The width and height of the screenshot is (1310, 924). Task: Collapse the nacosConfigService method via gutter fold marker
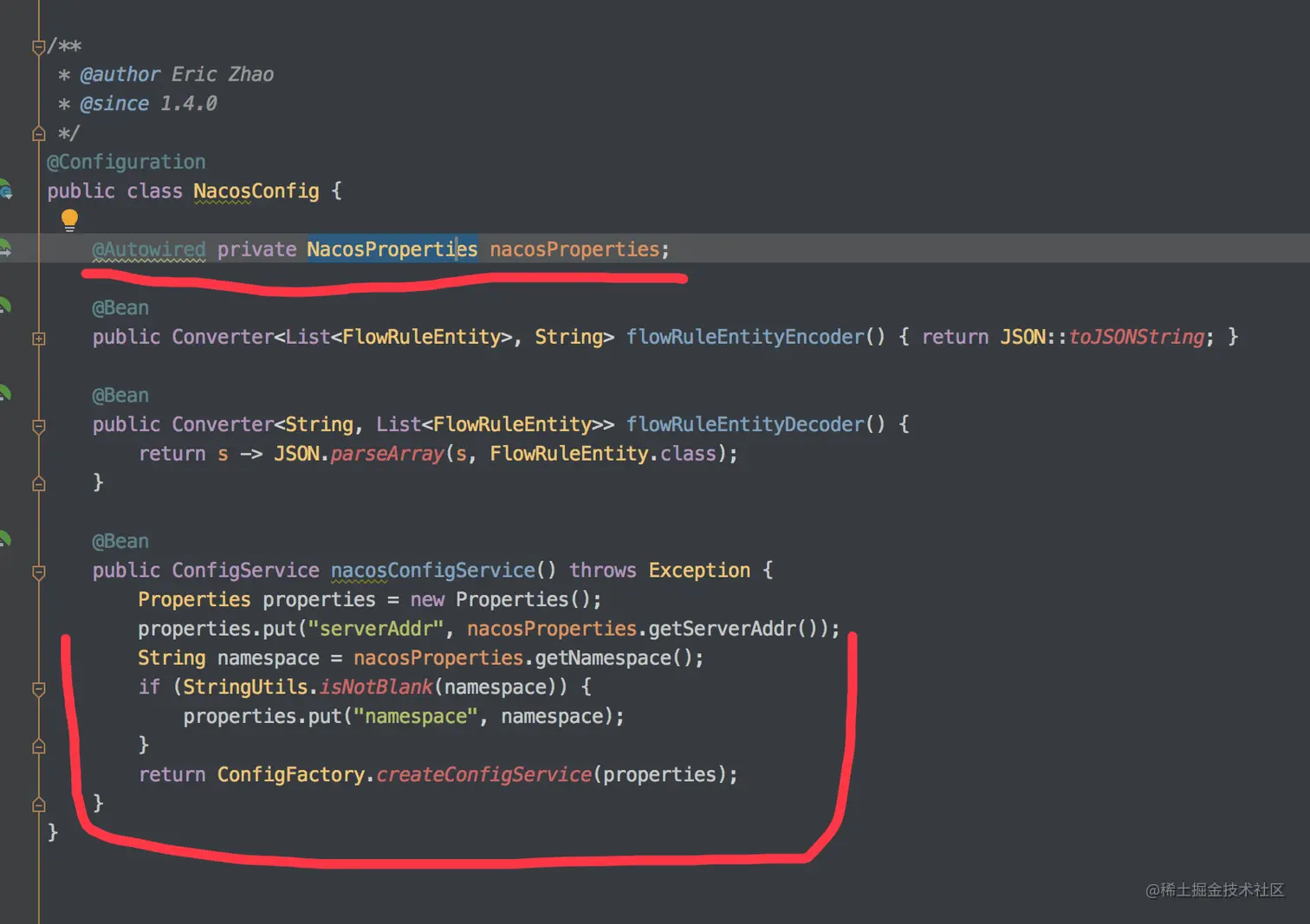pyautogui.click(x=39, y=572)
